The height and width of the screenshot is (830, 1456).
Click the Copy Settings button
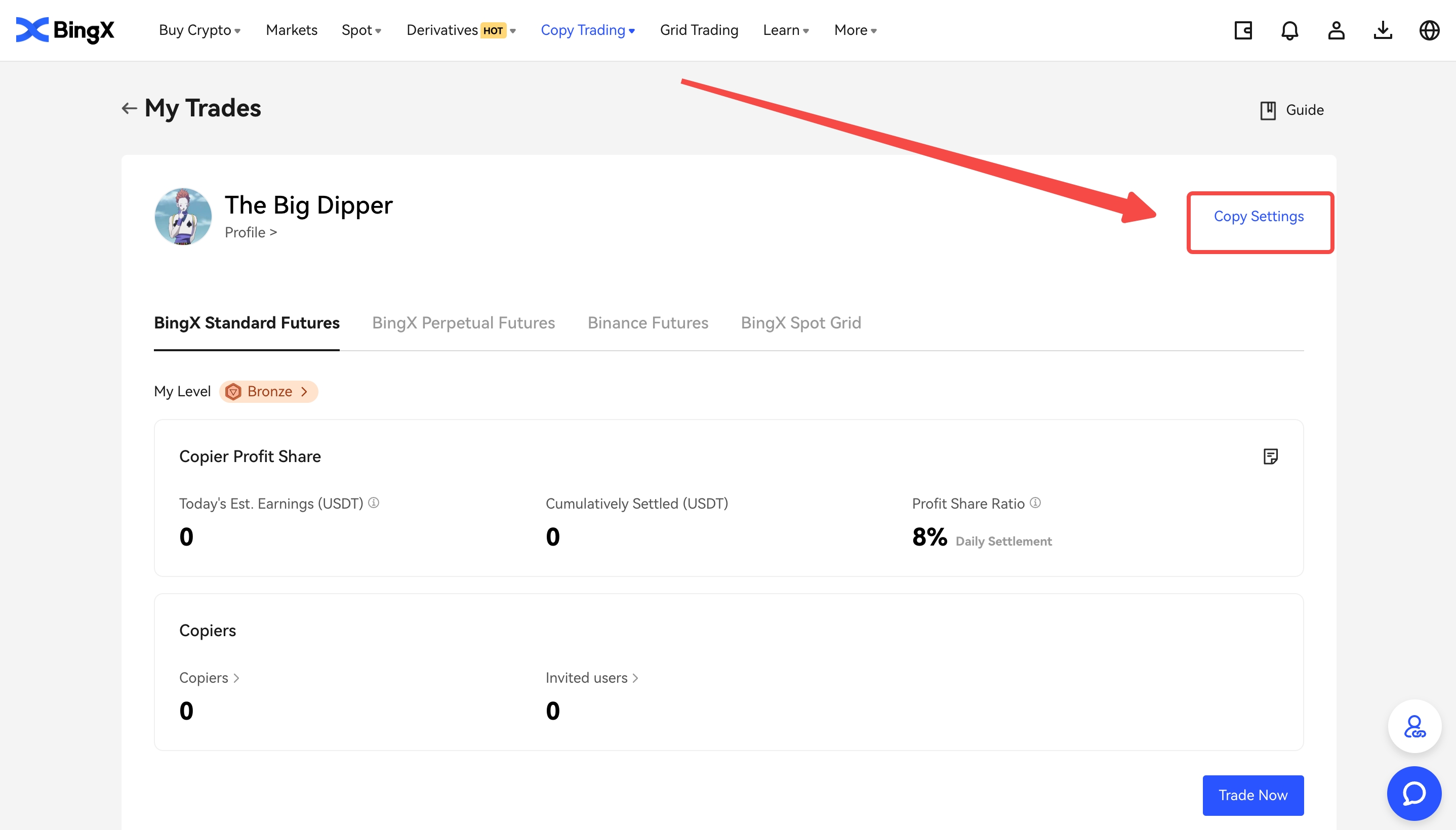[1259, 217]
